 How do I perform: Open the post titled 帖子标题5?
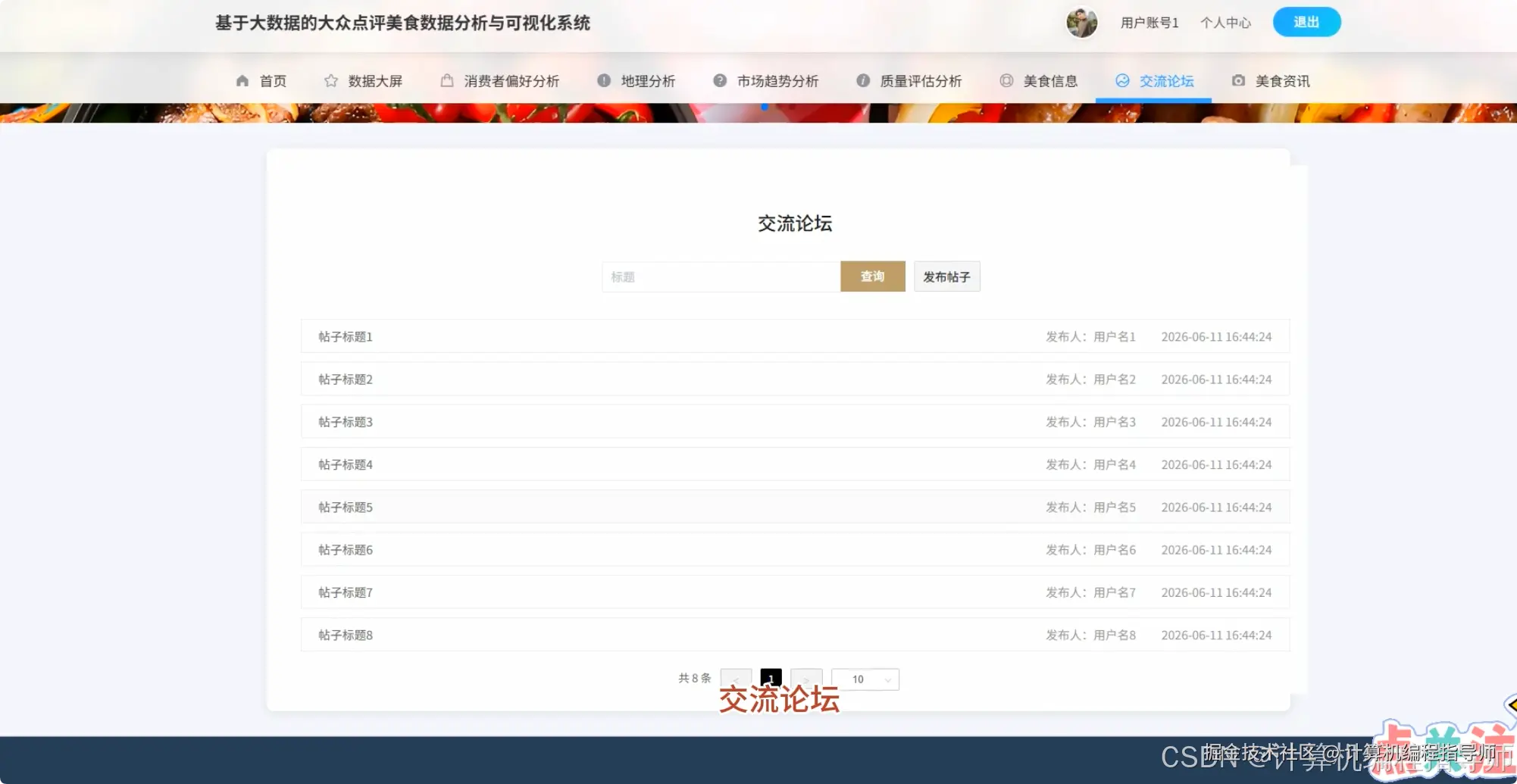(345, 507)
